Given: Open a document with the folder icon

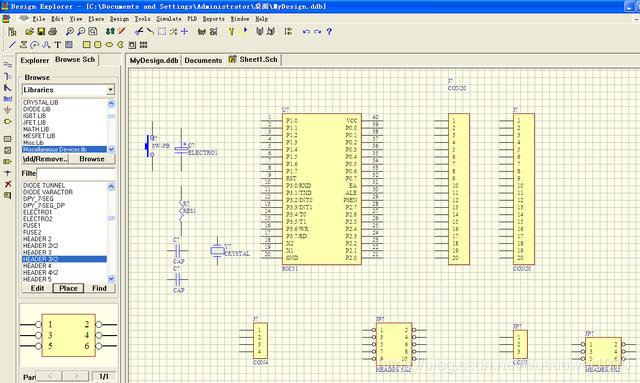Looking at the screenshot, I should pos(29,31).
